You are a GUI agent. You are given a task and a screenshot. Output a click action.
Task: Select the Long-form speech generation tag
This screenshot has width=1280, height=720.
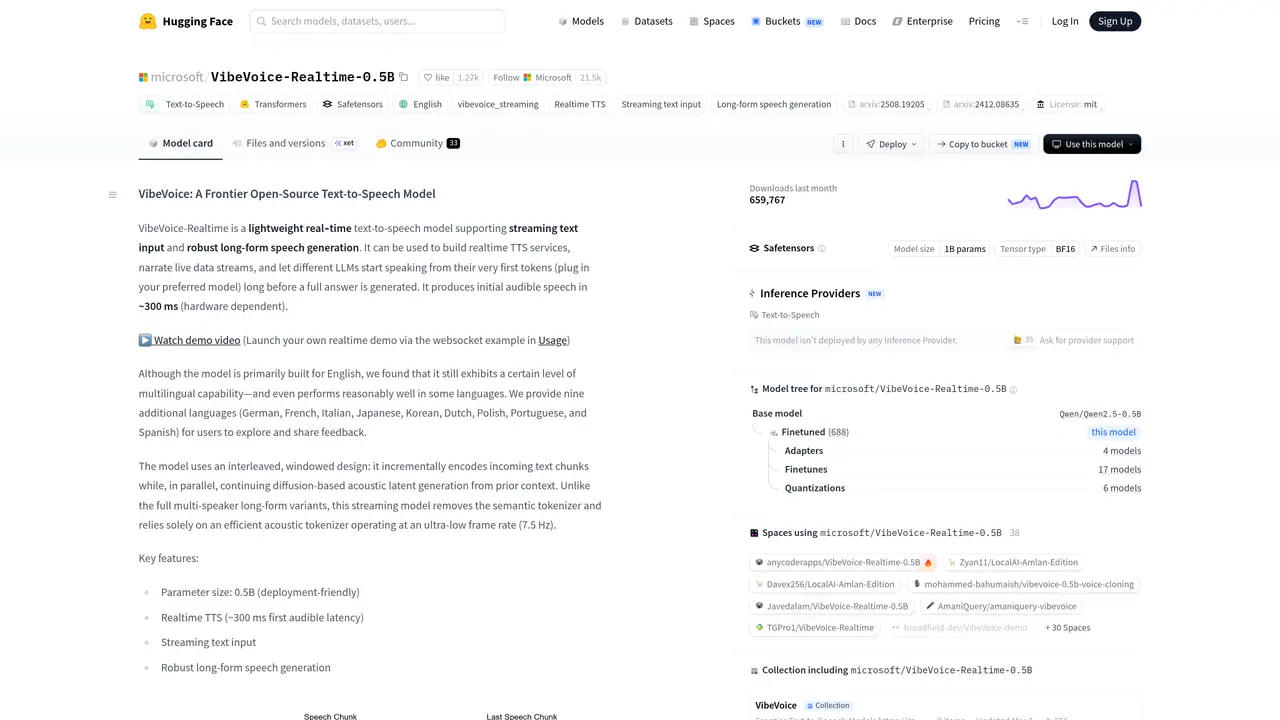[774, 104]
